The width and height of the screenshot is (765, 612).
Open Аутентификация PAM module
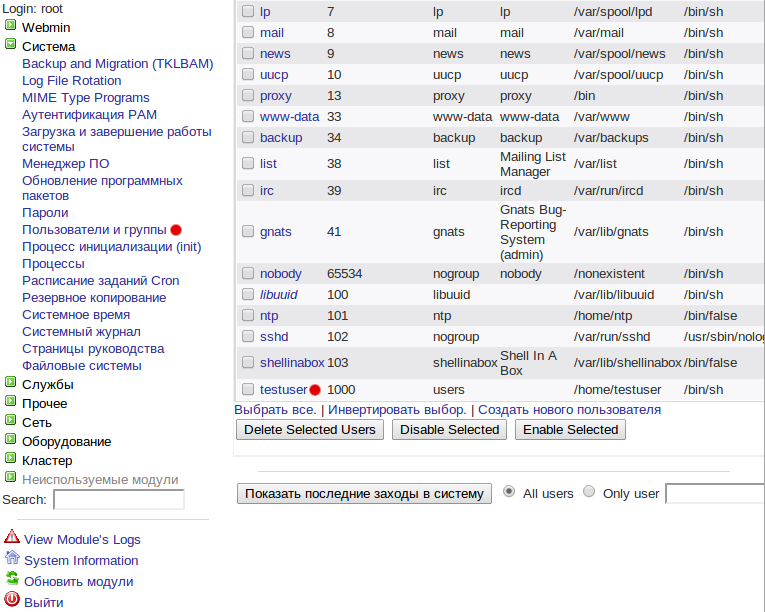89,115
